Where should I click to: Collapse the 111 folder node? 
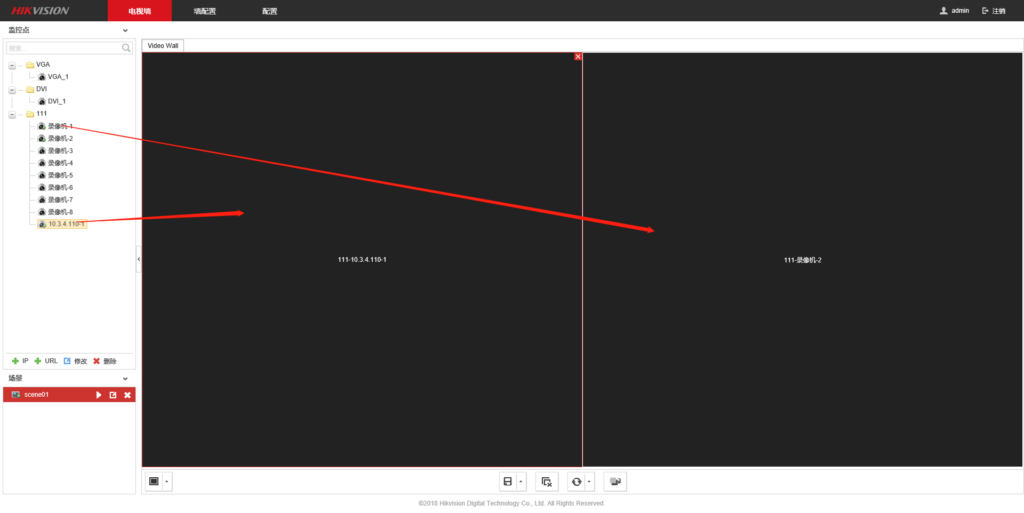tap(12, 114)
